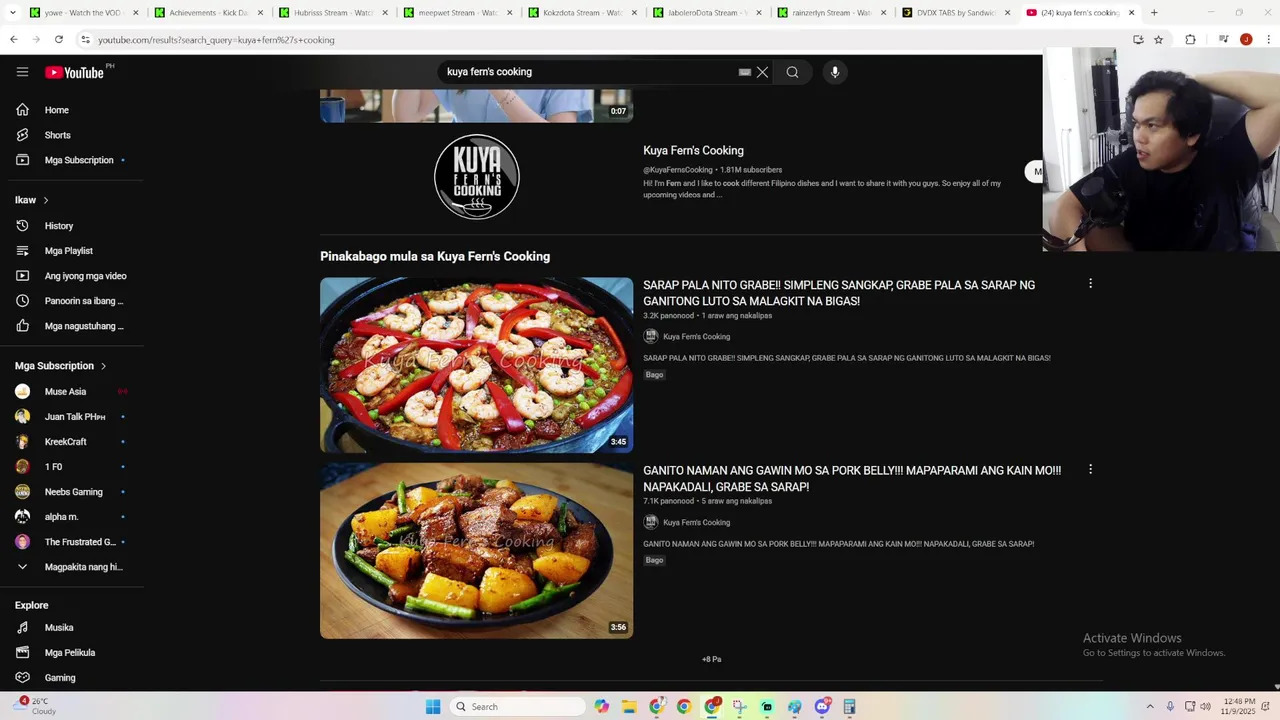The height and width of the screenshot is (720, 1280).
Task: Click The Frustrated G... avatar icon
Action: (x=22, y=542)
